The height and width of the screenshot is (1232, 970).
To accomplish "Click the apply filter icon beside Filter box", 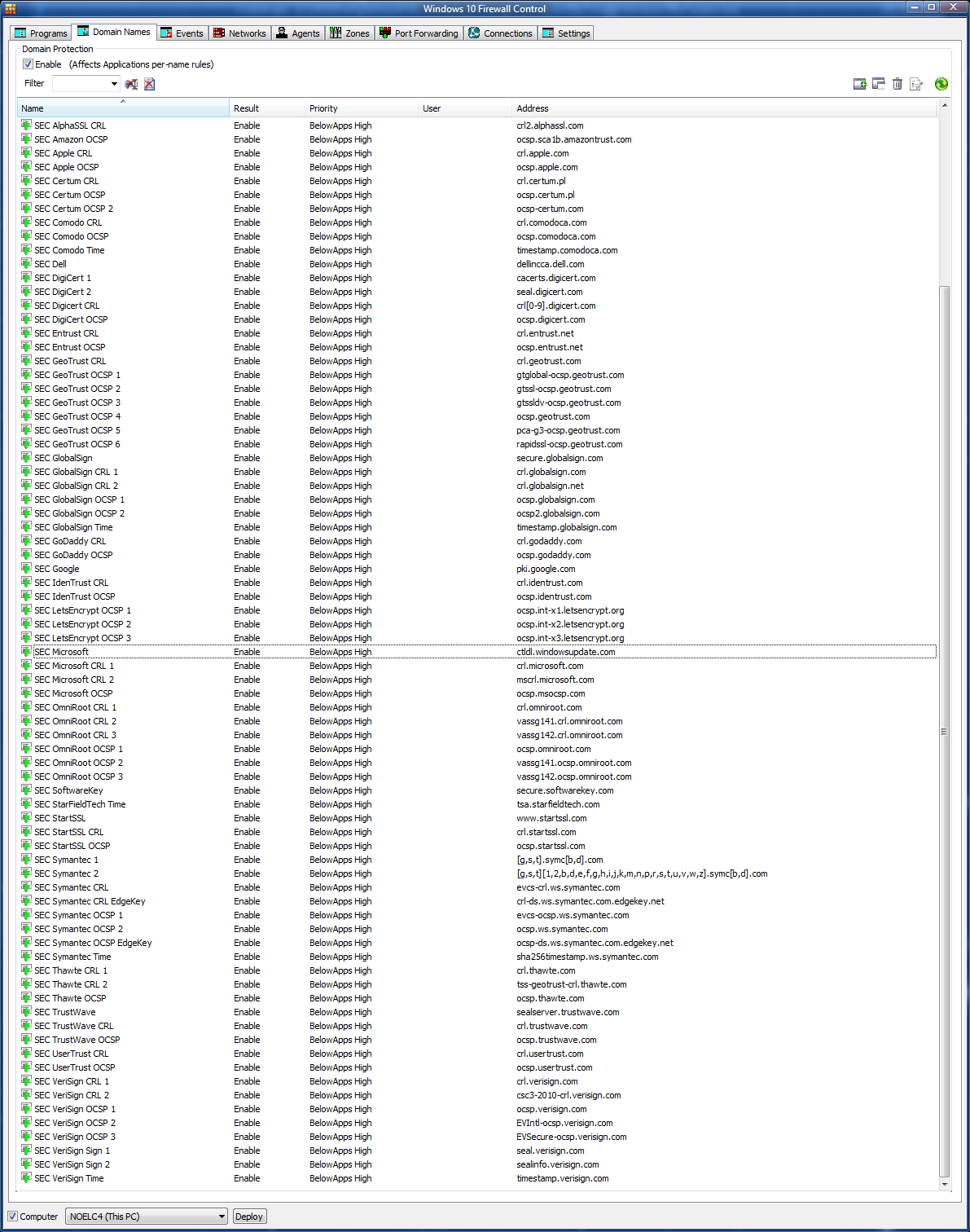I will tap(131, 84).
